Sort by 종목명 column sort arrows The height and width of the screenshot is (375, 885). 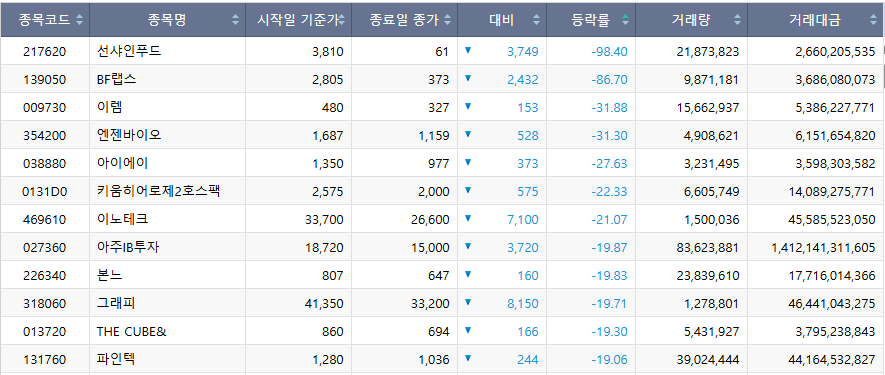[235, 20]
